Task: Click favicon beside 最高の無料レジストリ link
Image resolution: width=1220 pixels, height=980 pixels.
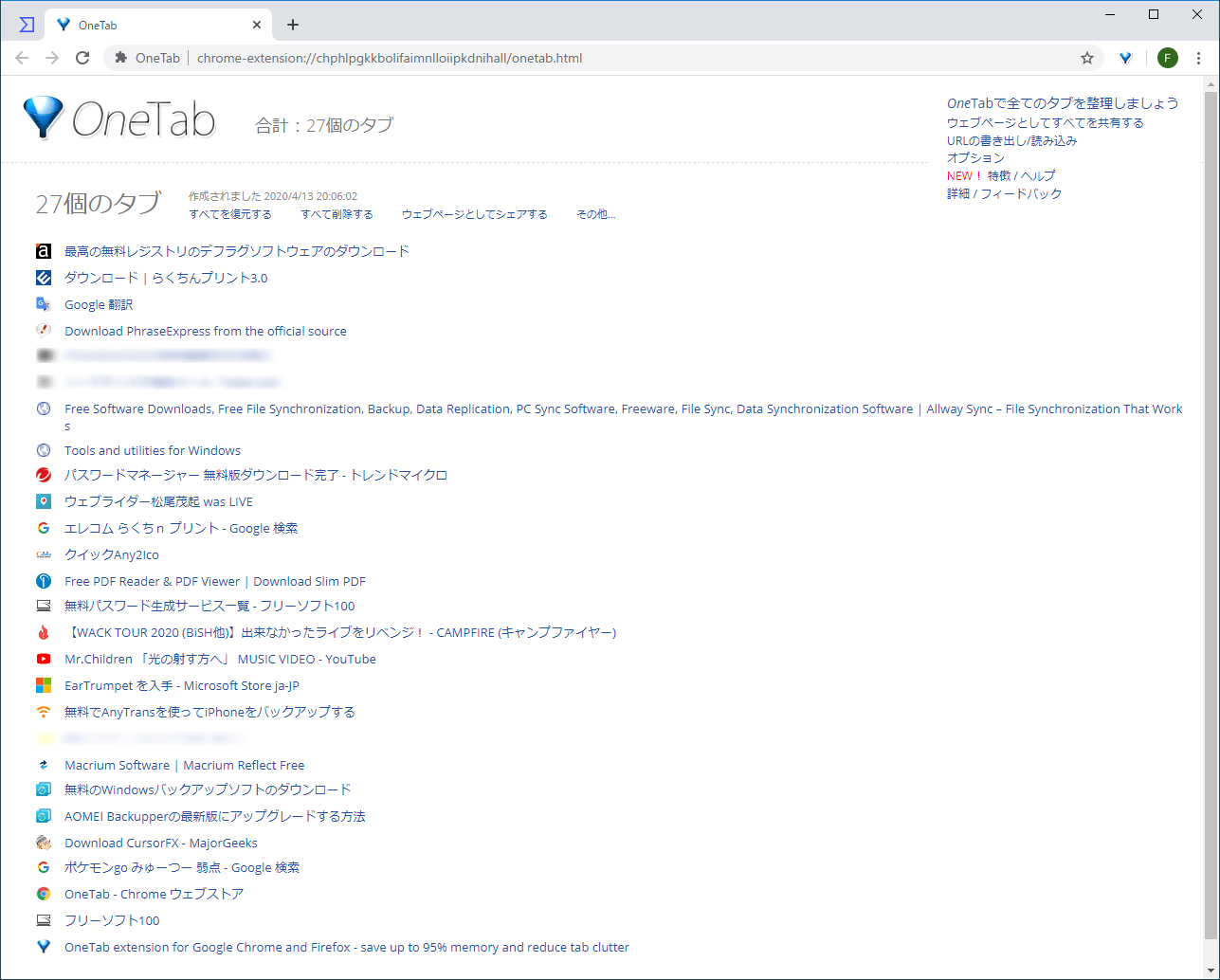Action: pyautogui.click(x=44, y=251)
